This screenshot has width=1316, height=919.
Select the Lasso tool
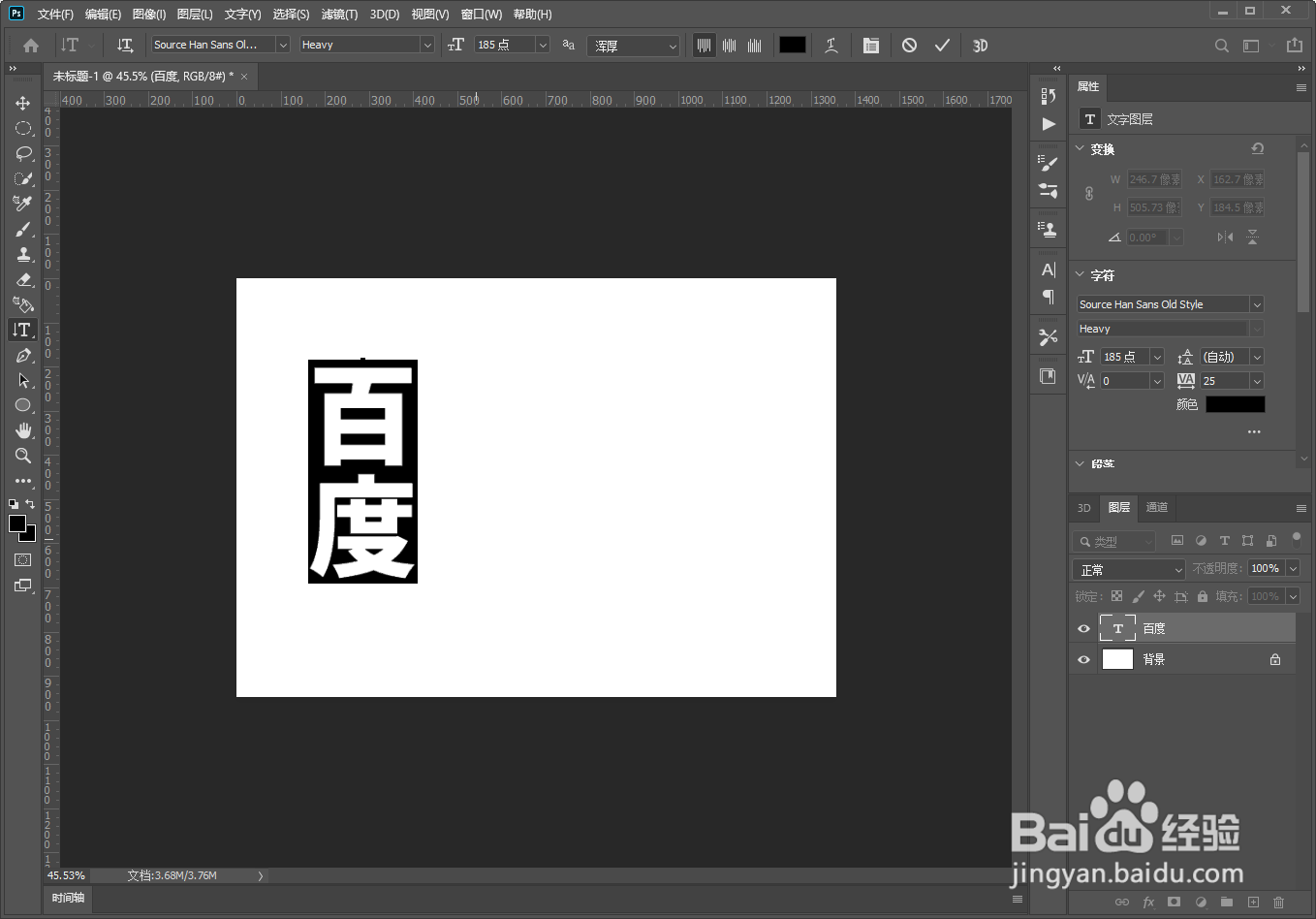coord(23,153)
